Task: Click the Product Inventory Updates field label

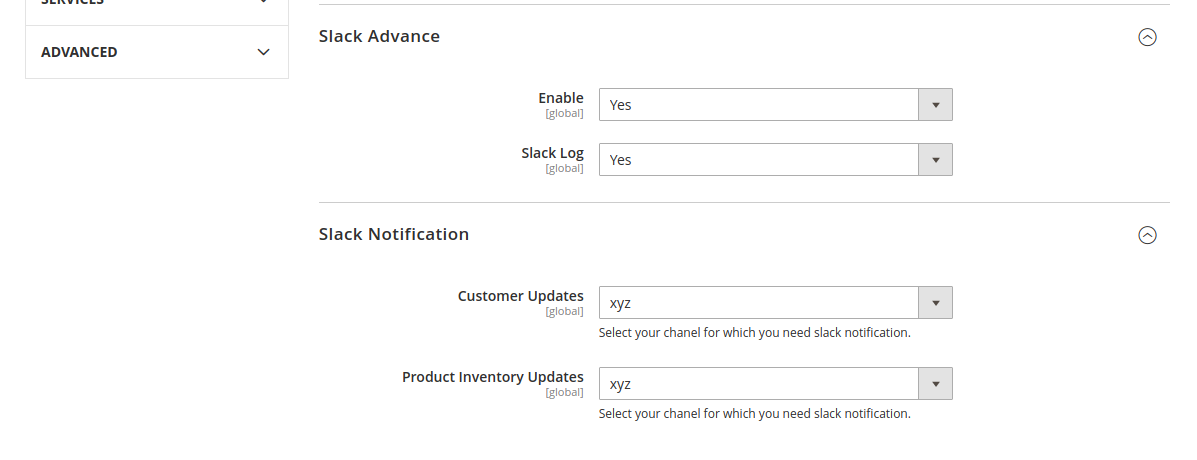Action: point(493,377)
